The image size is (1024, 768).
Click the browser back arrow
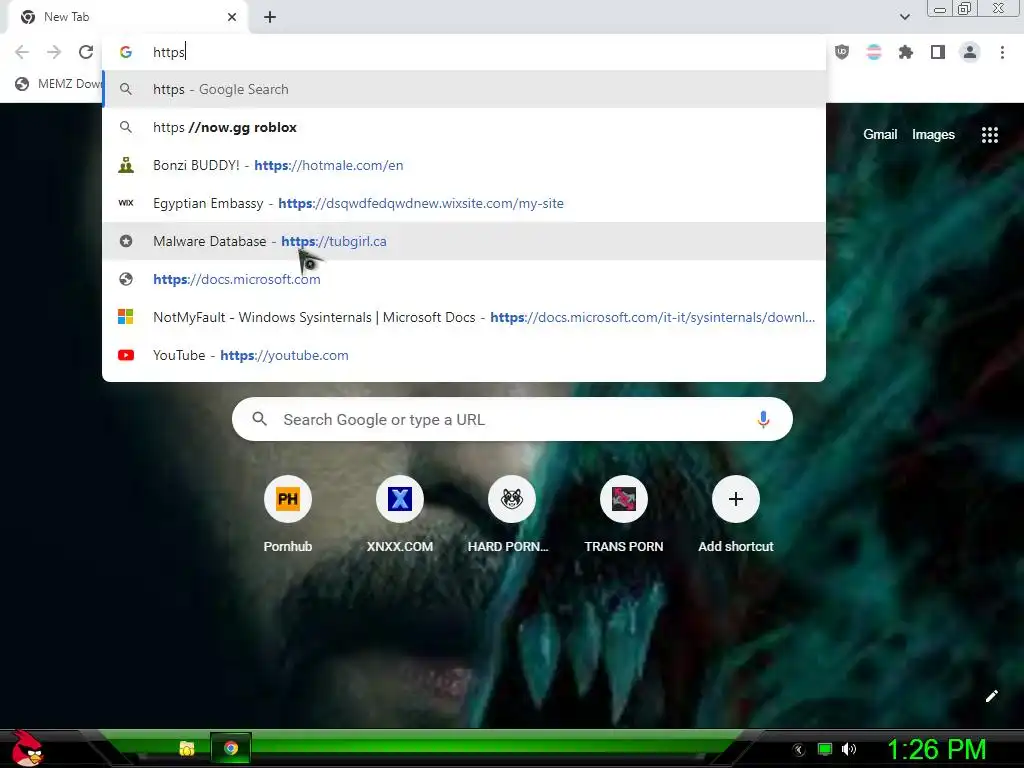coord(22,52)
